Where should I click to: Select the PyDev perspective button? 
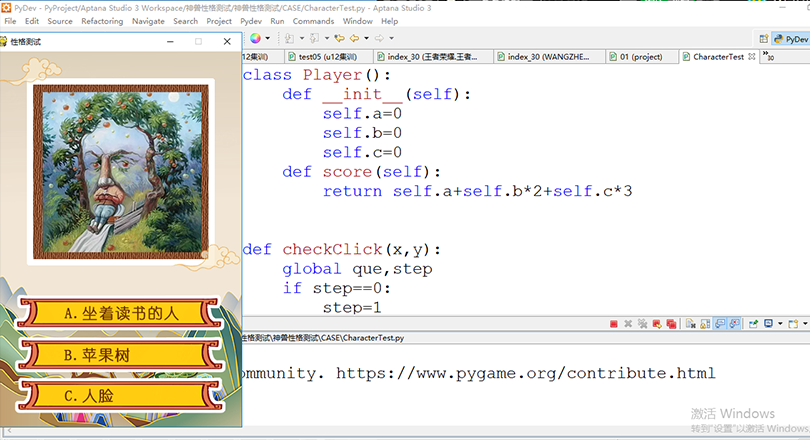[x=791, y=38]
